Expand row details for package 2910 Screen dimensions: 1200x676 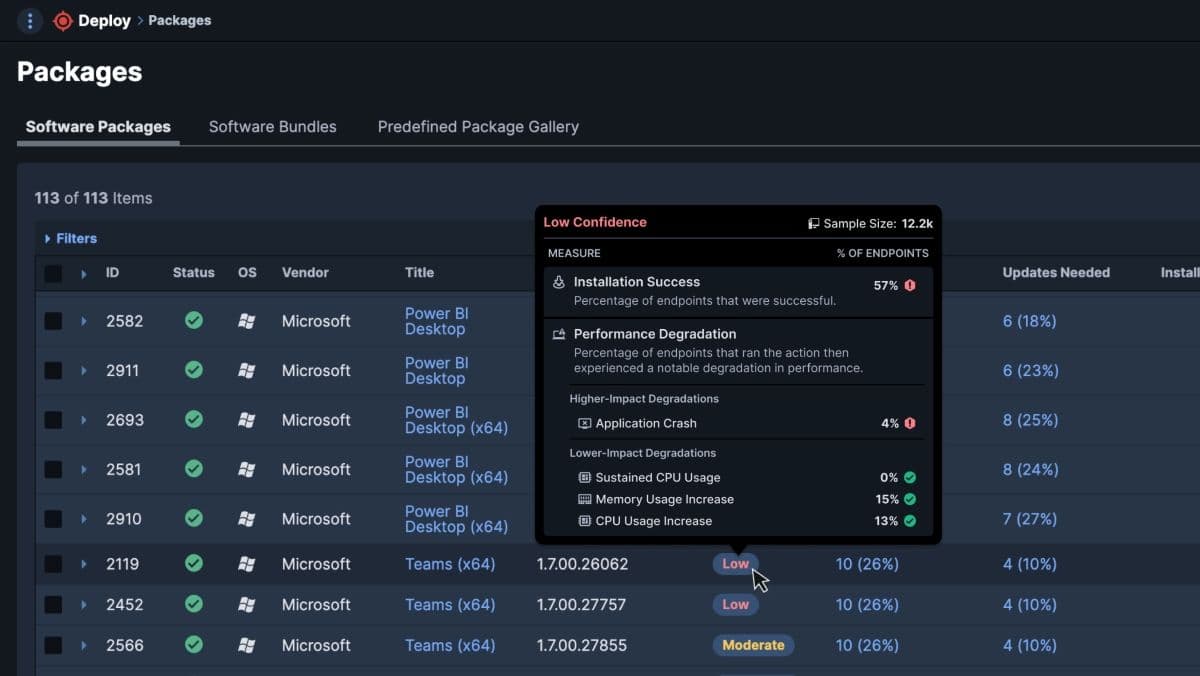[x=84, y=519]
